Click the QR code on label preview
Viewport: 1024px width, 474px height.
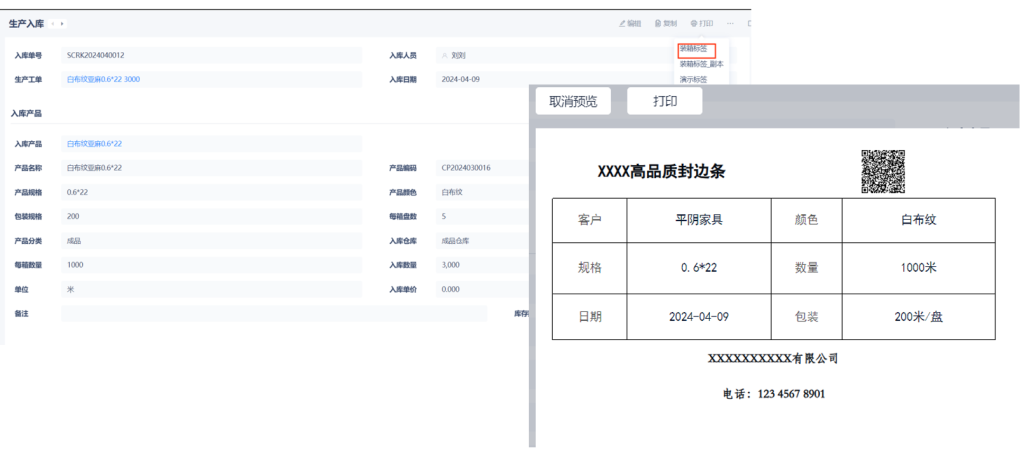pyautogui.click(x=883, y=171)
